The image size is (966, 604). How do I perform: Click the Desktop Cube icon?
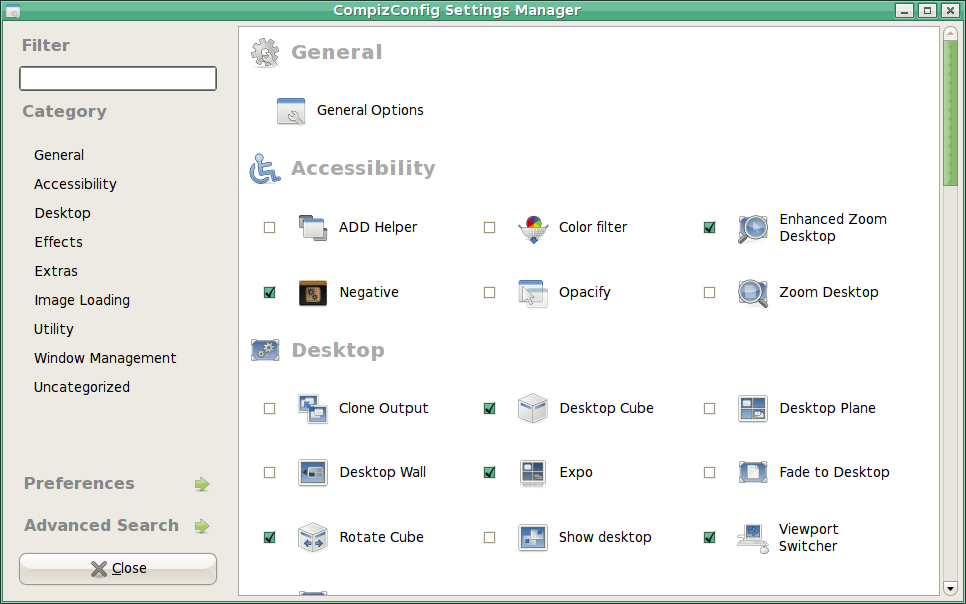pos(533,409)
